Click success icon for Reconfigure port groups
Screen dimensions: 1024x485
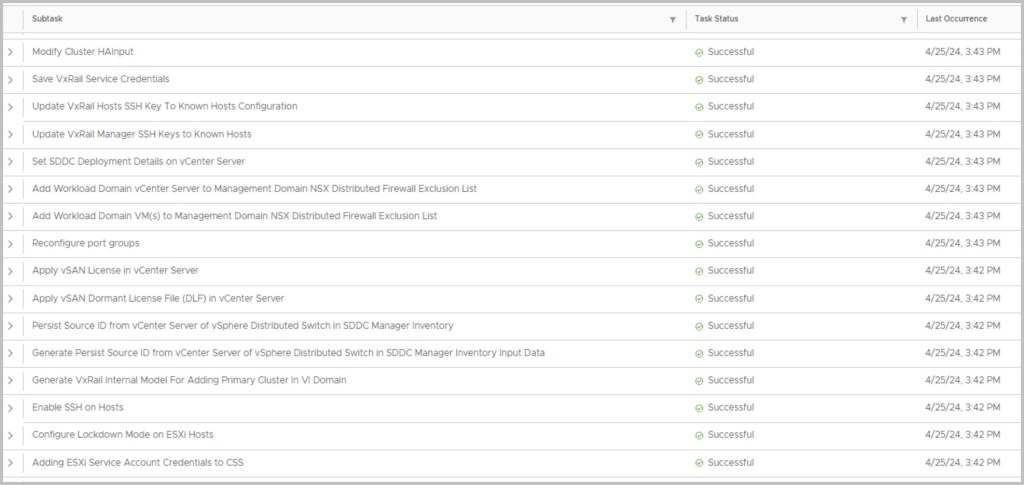point(699,244)
